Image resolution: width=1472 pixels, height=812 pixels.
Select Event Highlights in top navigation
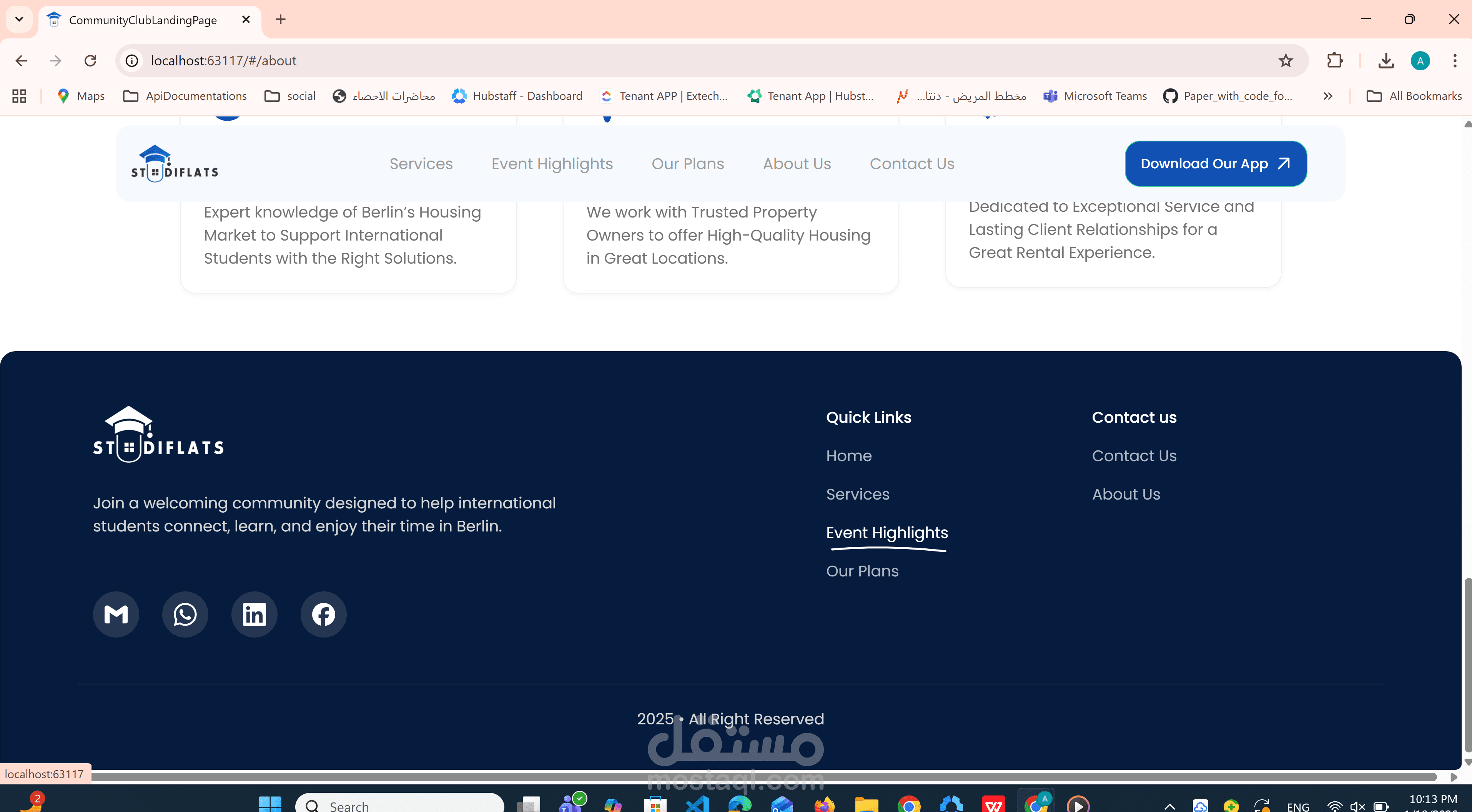(552, 164)
